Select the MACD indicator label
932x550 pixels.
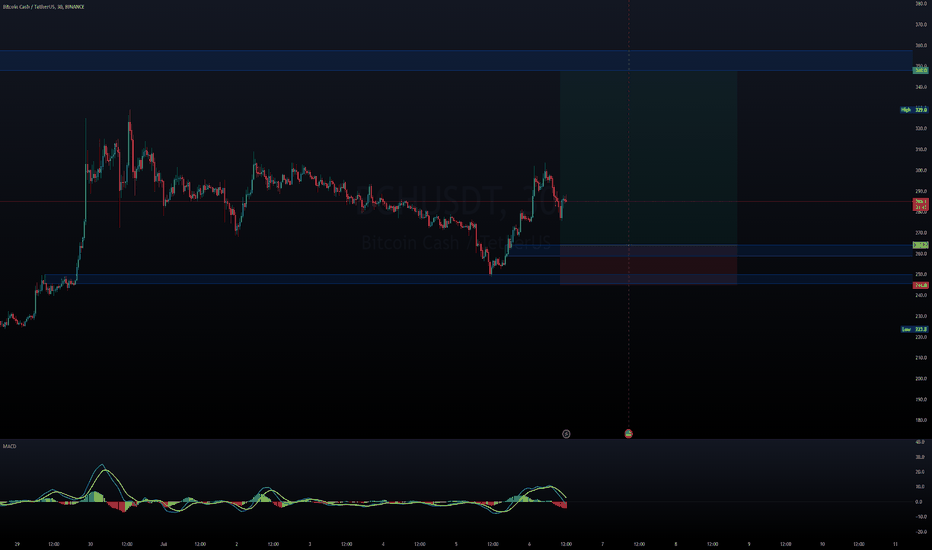pyautogui.click(x=10, y=446)
